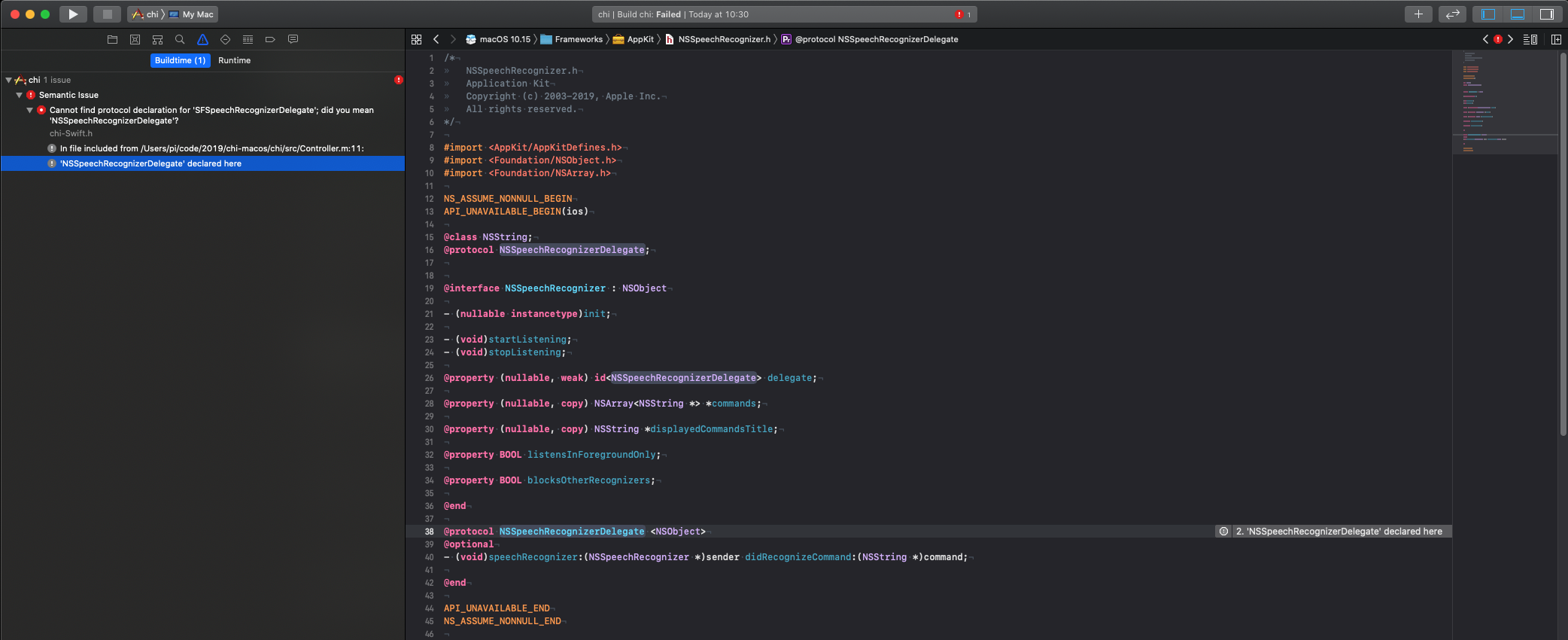Switch to Runtime issues tab
This screenshot has width=1568, height=640.
(x=234, y=60)
